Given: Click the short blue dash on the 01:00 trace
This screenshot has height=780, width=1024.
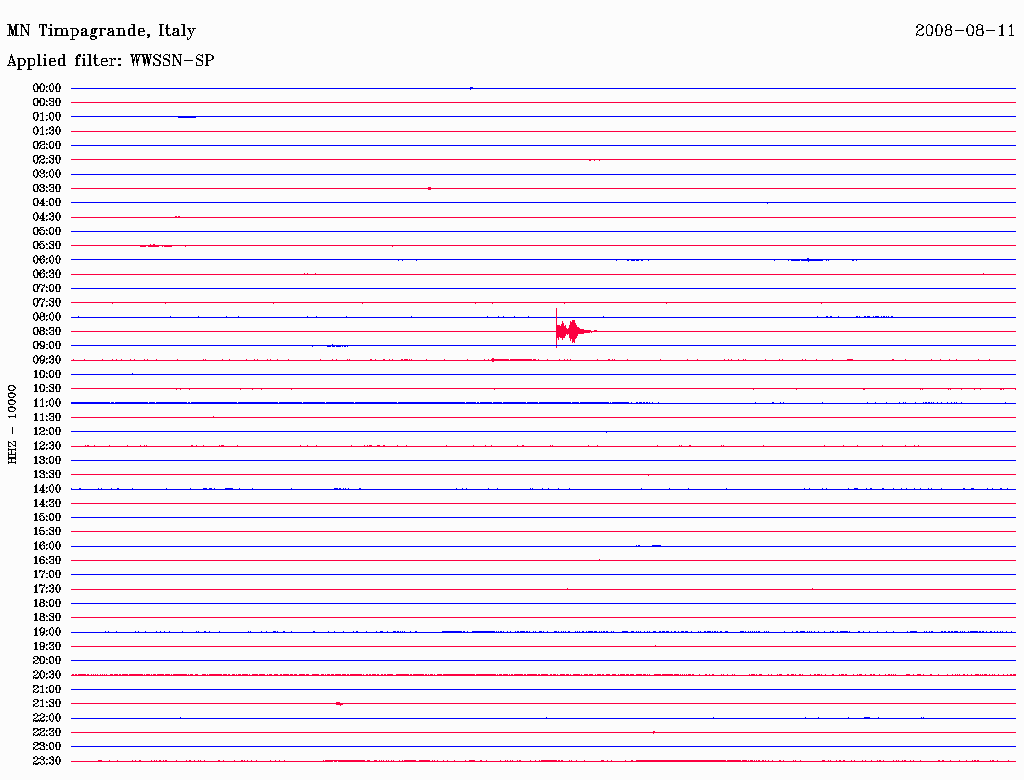Looking at the screenshot, I should click(x=187, y=117).
